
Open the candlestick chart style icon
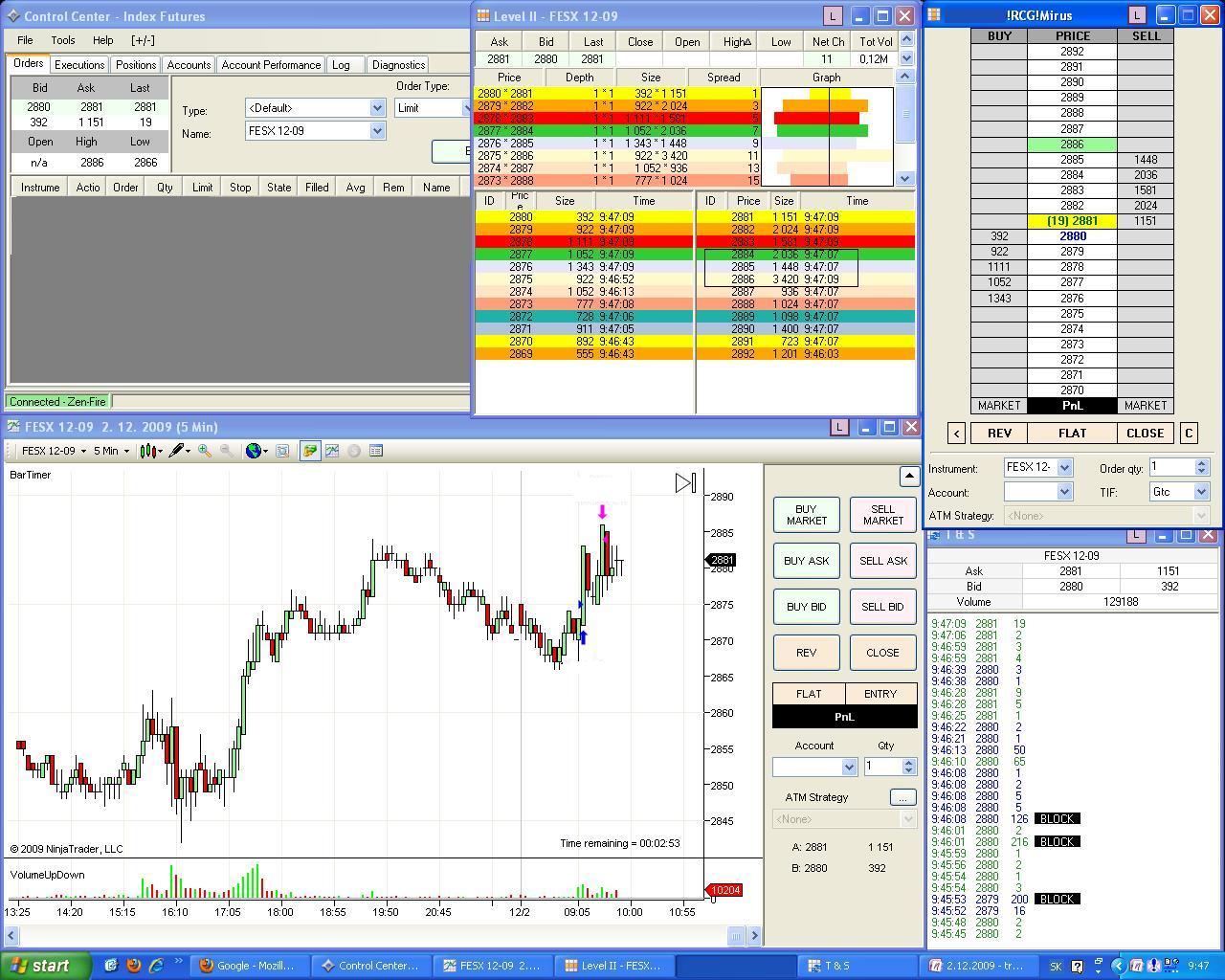point(150,451)
